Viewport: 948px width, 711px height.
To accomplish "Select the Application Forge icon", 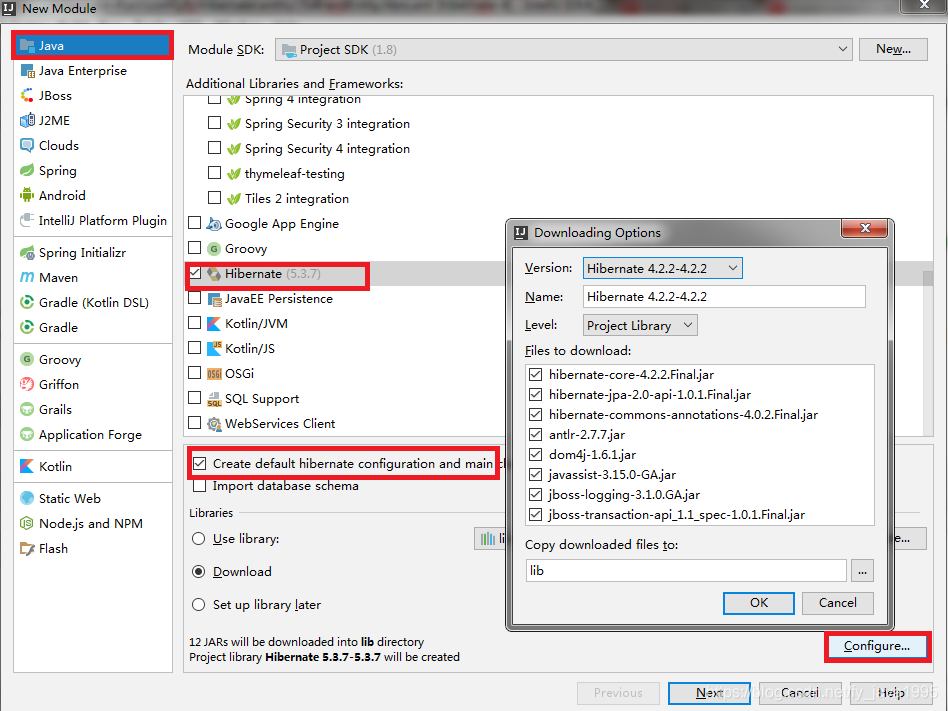I will (27, 435).
